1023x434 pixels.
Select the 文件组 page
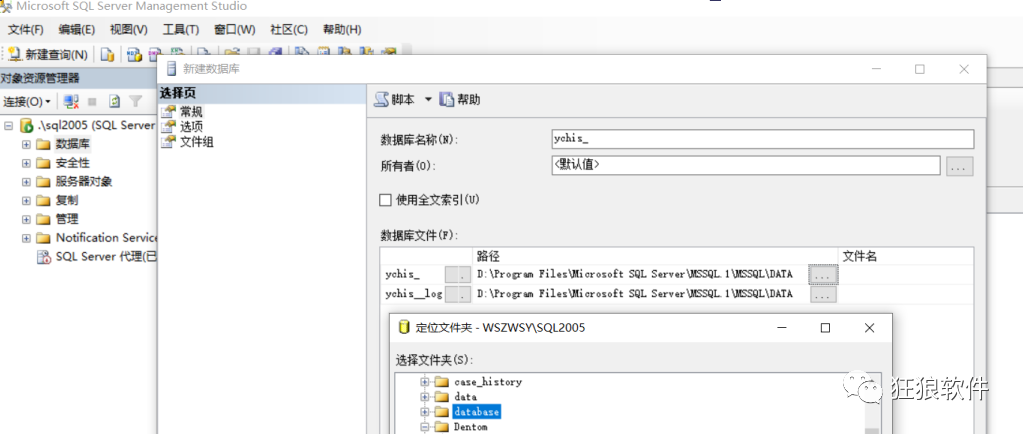[196, 141]
